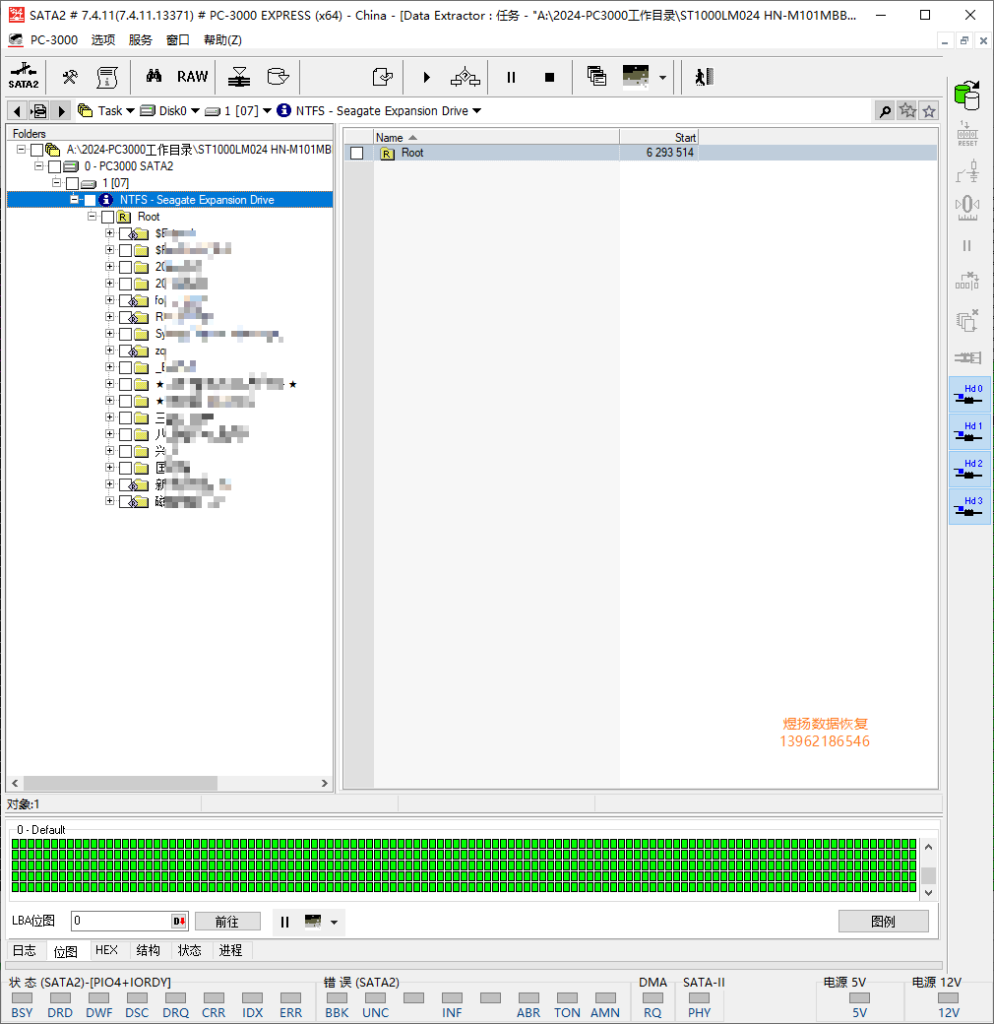
Task: Open the bitmap view mode dropdown arrow
Action: coord(334,922)
